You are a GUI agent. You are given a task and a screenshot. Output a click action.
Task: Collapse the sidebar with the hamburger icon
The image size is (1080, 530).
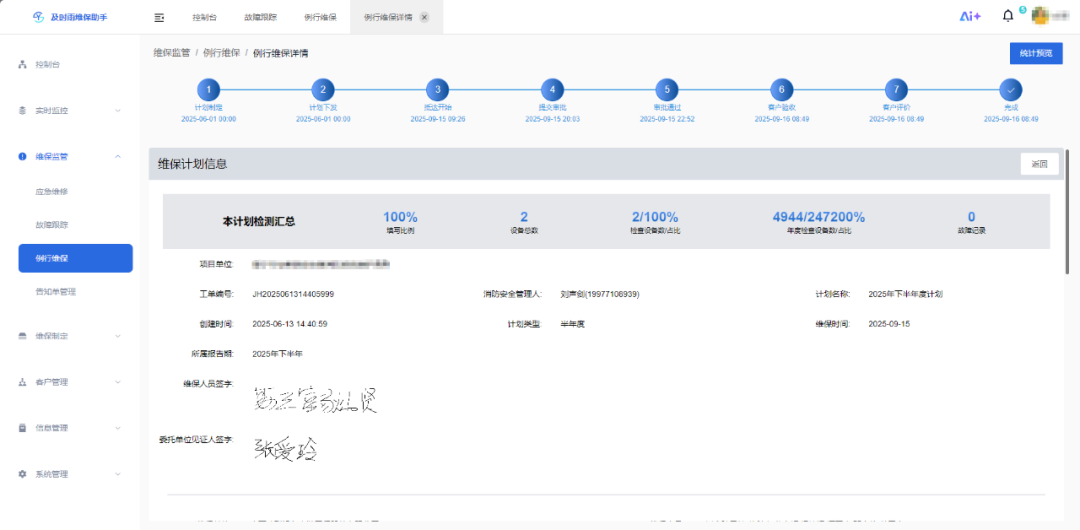click(x=160, y=17)
